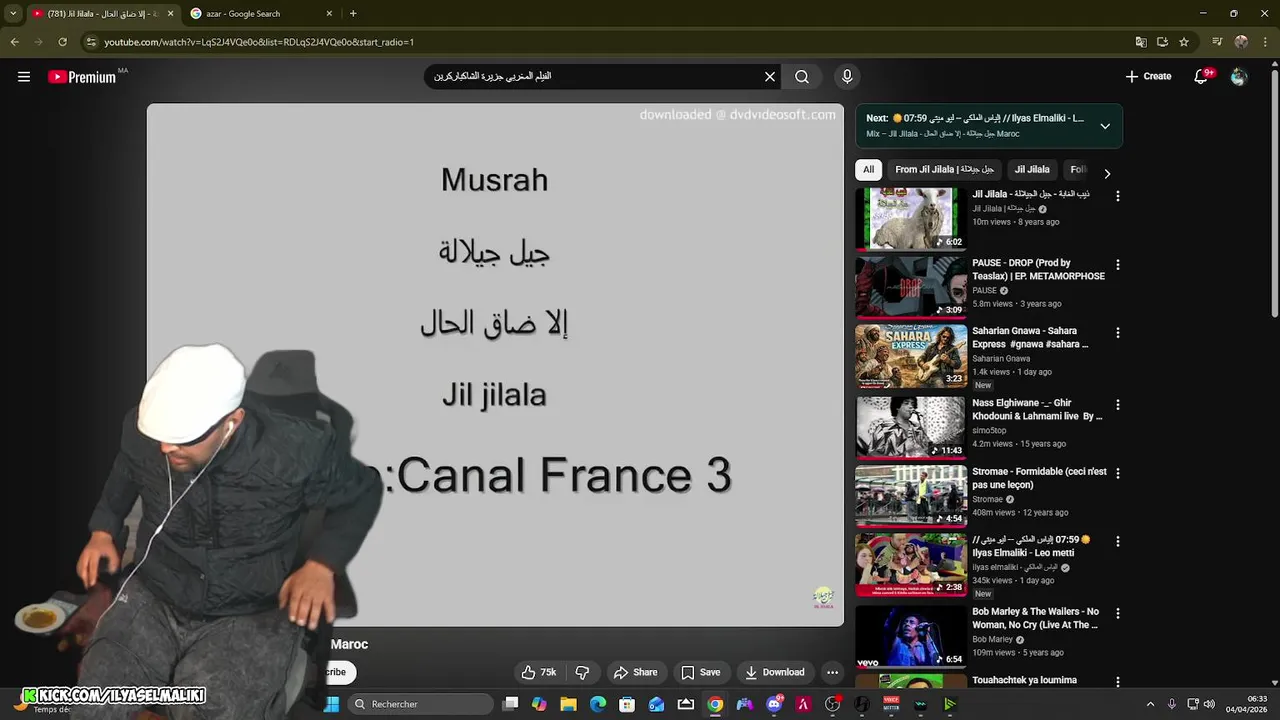Download the video
Viewport: 1280px width, 720px height.
click(x=775, y=672)
